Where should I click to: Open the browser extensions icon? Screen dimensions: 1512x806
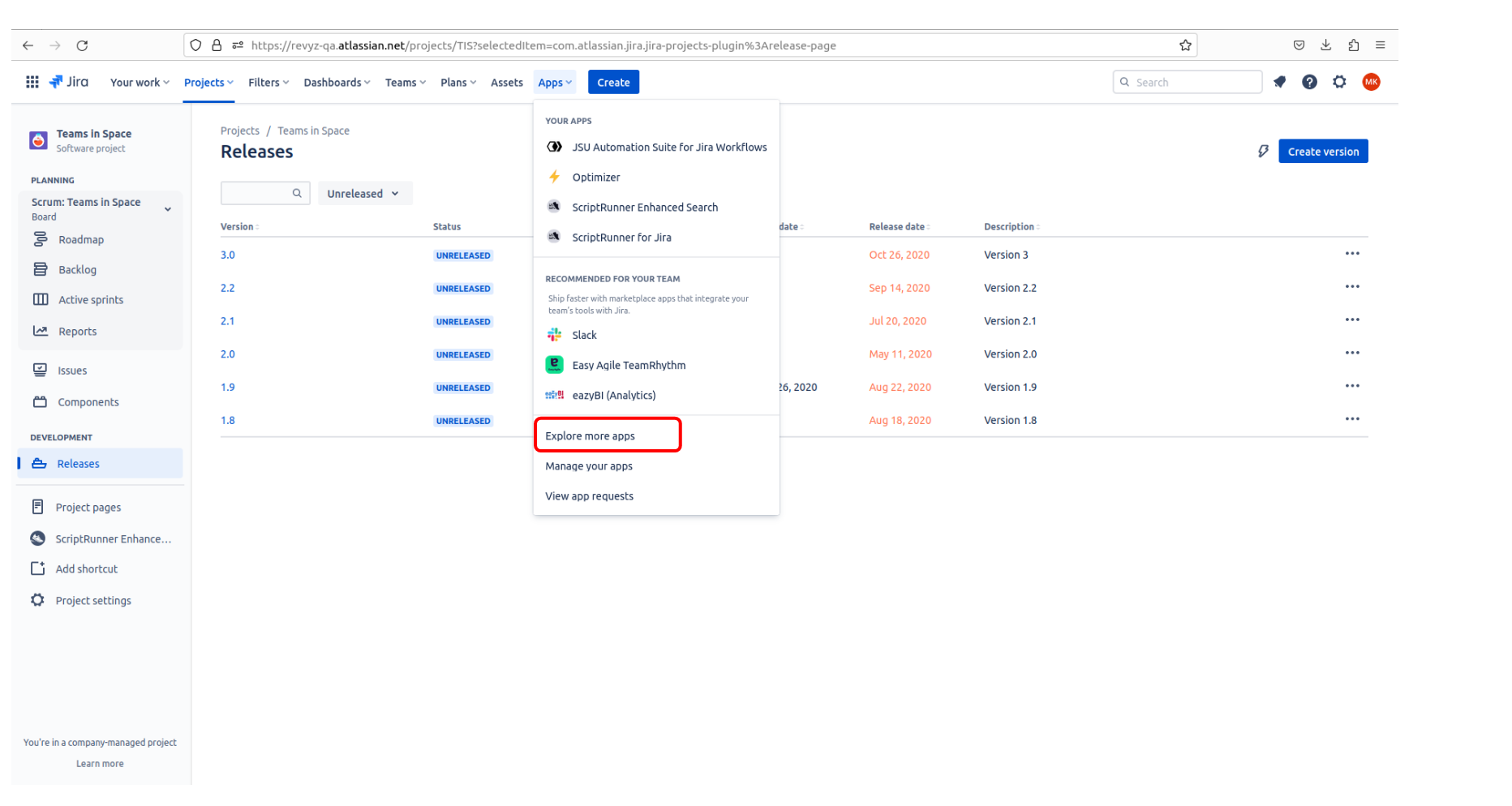pos(1353,45)
